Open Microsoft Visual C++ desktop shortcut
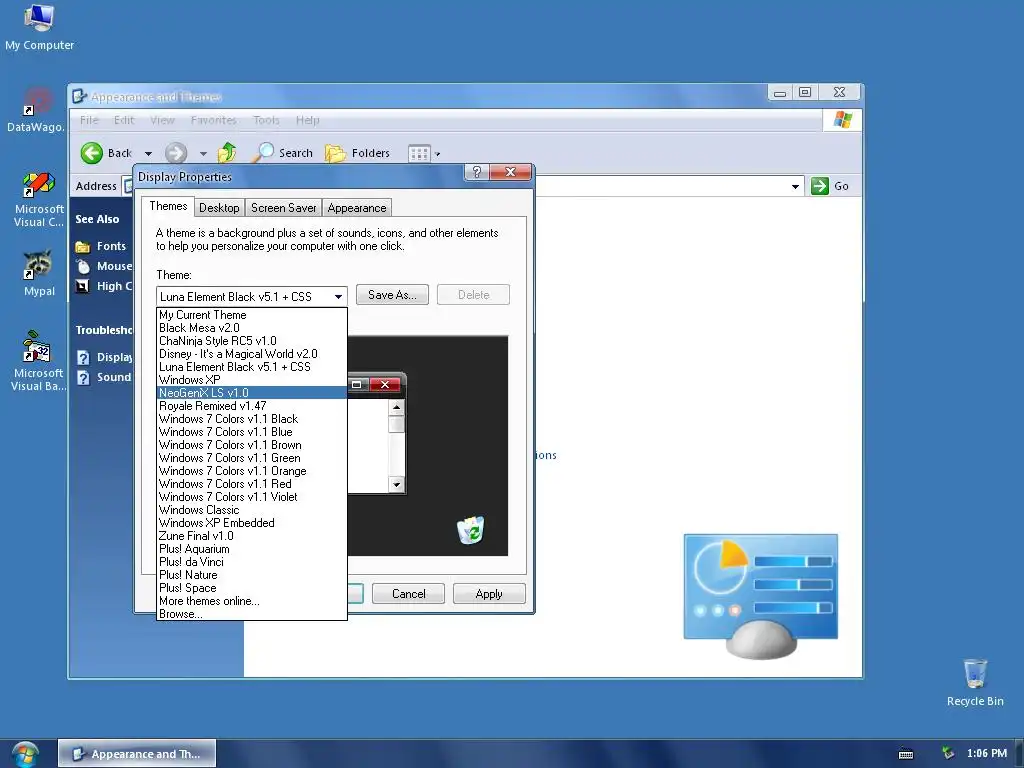1024x768 pixels. pyautogui.click(x=39, y=199)
